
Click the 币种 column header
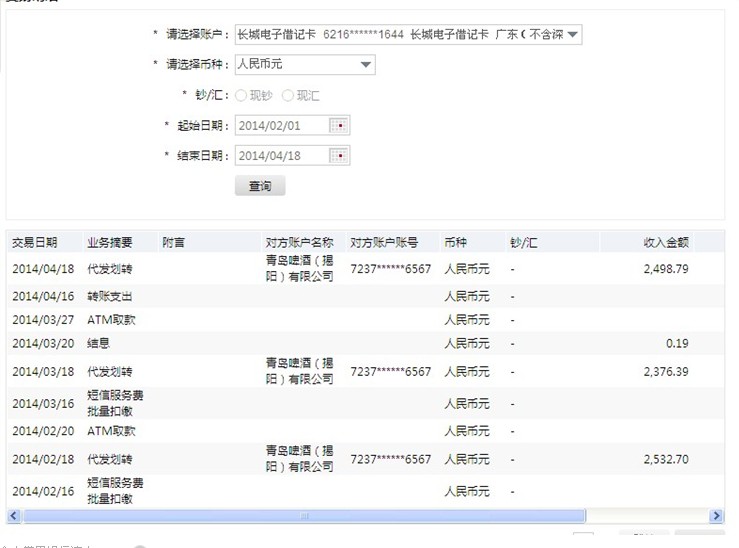pos(455,243)
